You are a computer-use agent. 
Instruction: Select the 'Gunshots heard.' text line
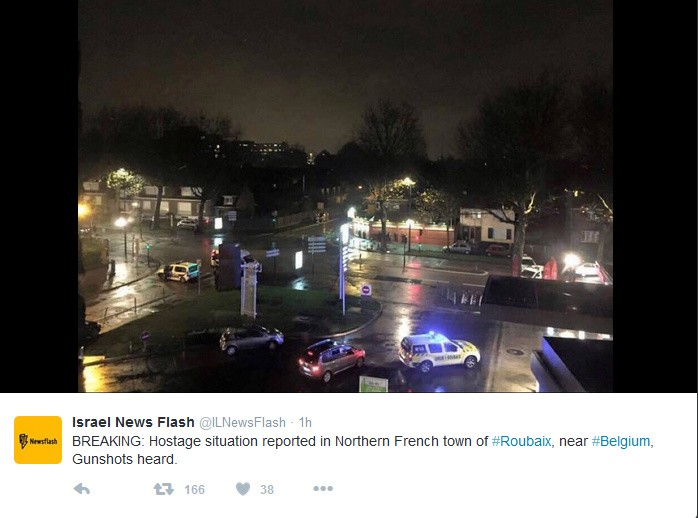coord(125,459)
